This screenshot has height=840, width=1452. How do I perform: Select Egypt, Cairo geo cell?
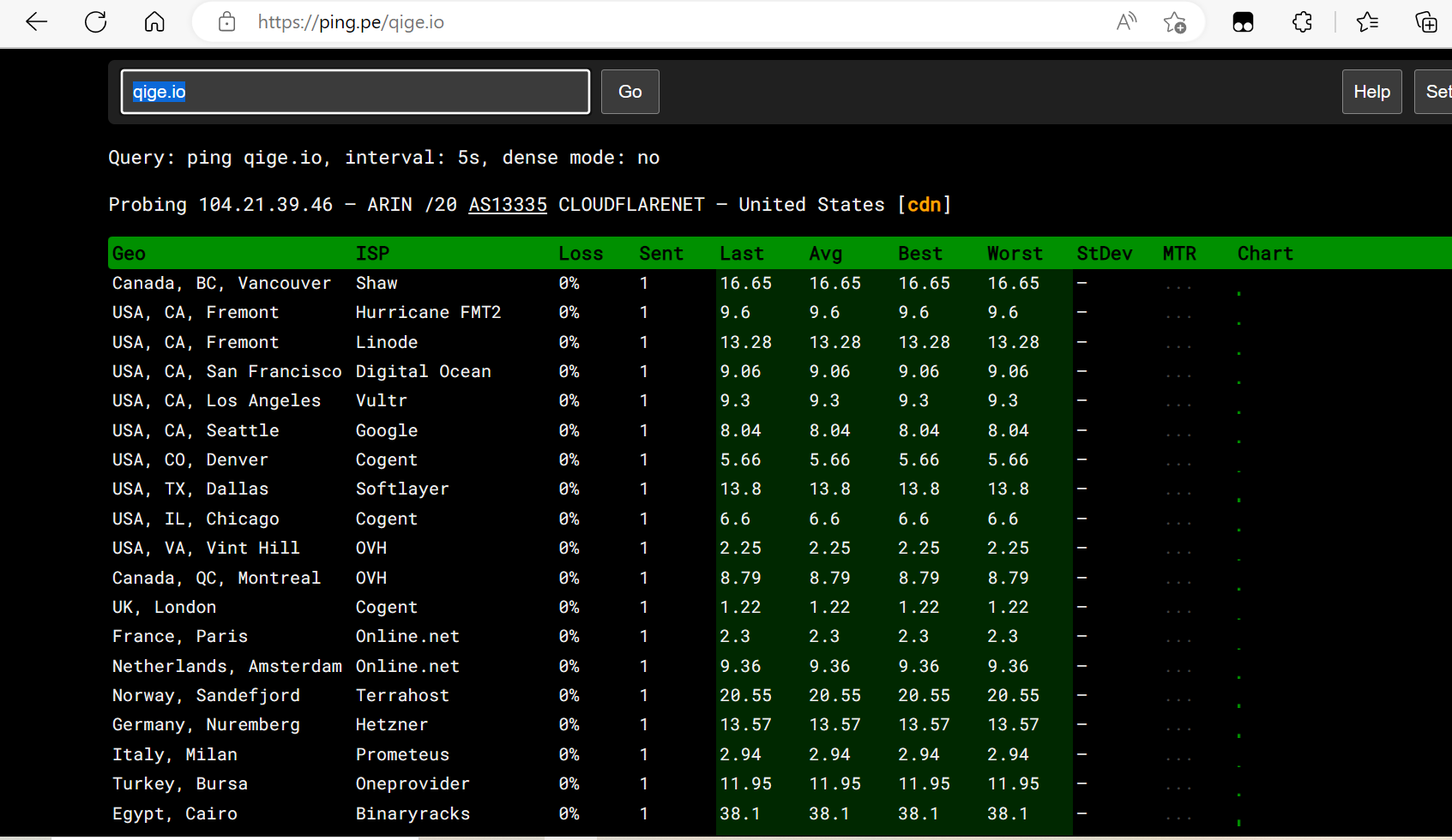[175, 814]
